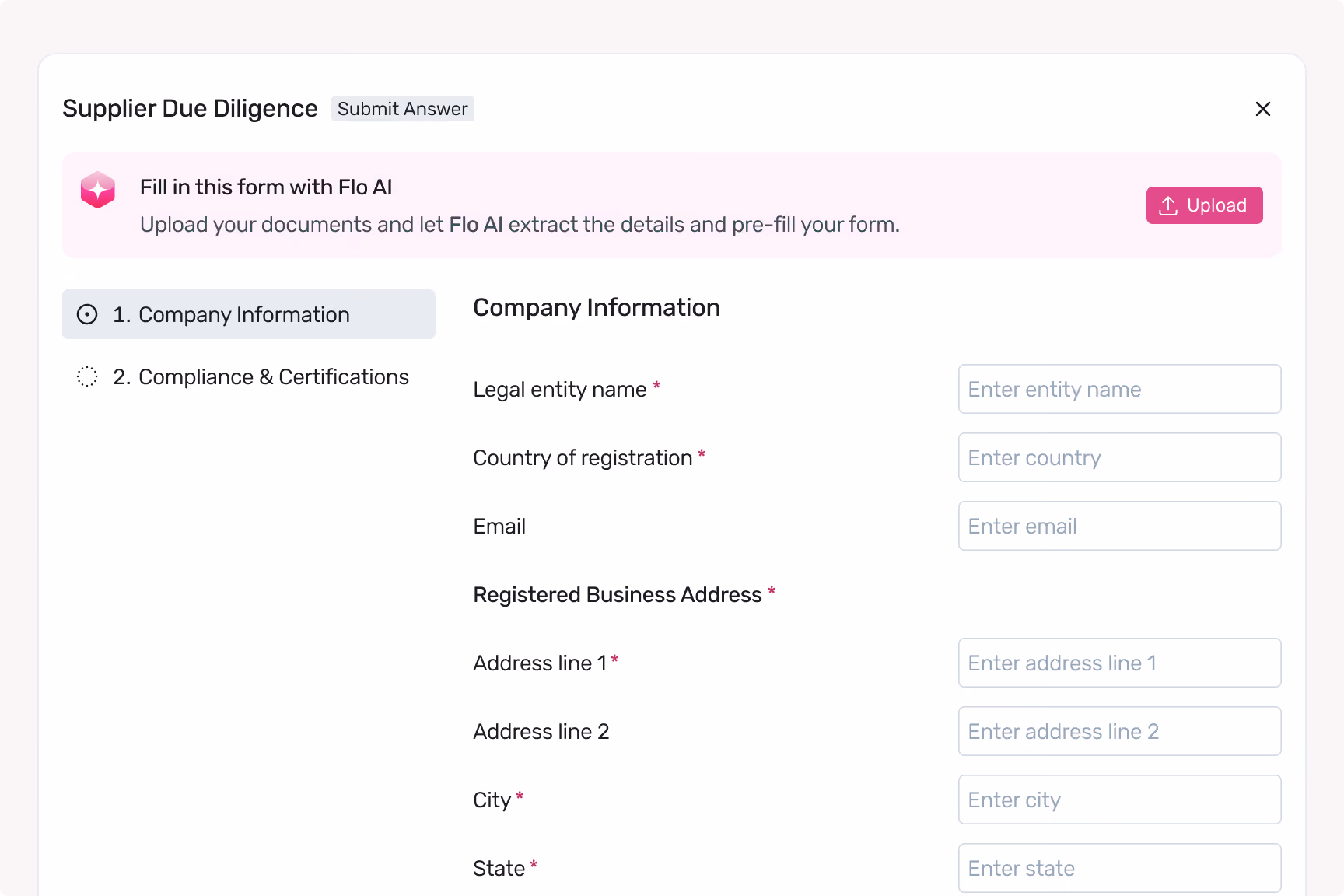Click the Address line 2 label
Image resolution: width=1344 pixels, height=896 pixels.
[541, 732]
